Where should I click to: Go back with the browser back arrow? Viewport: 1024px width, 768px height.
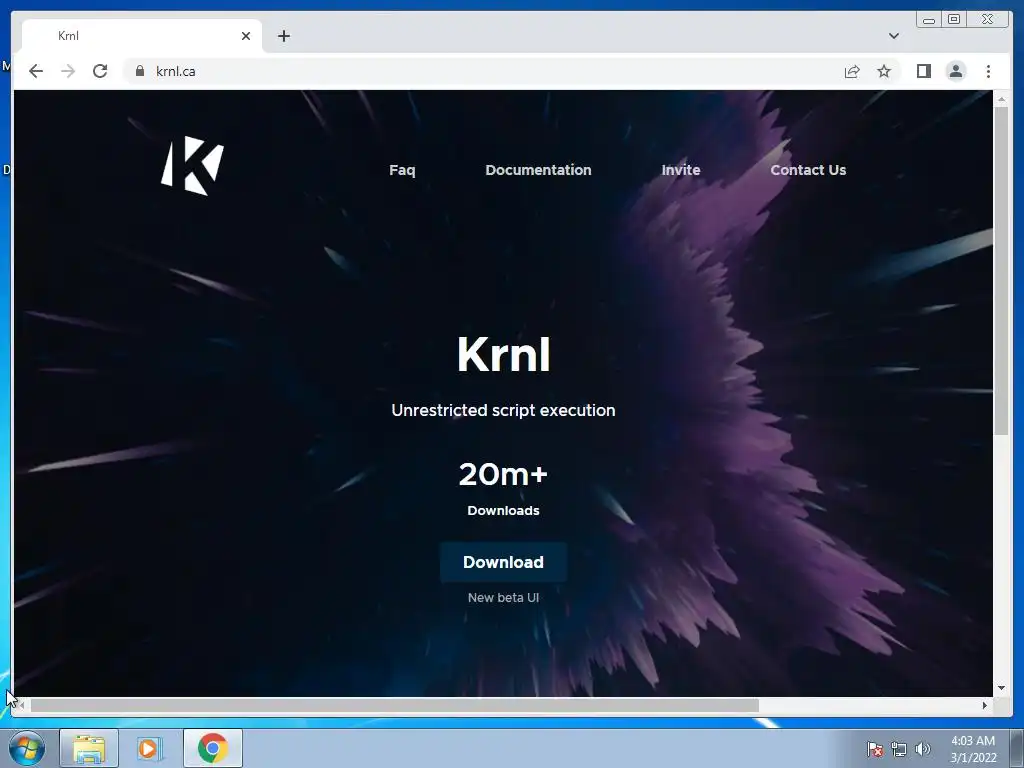pyautogui.click(x=36, y=71)
